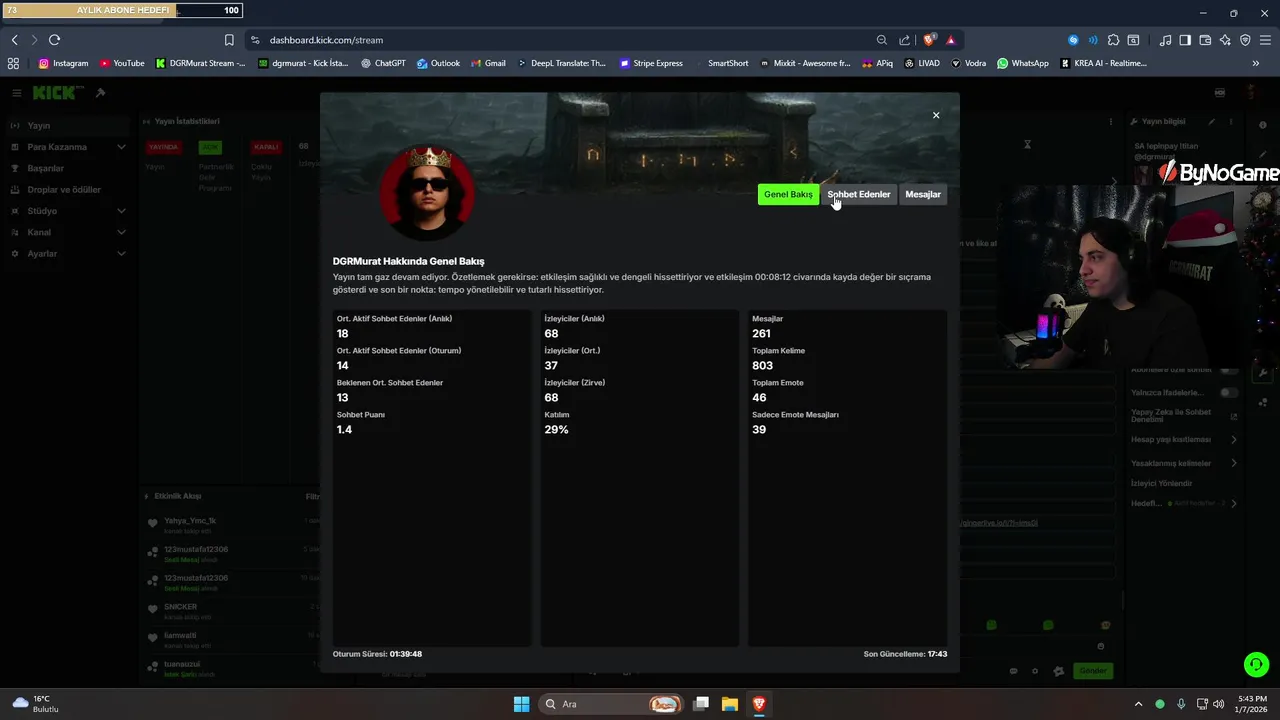This screenshot has height=720, width=1280.
Task: Click the browser reload button
Action: (x=54, y=40)
